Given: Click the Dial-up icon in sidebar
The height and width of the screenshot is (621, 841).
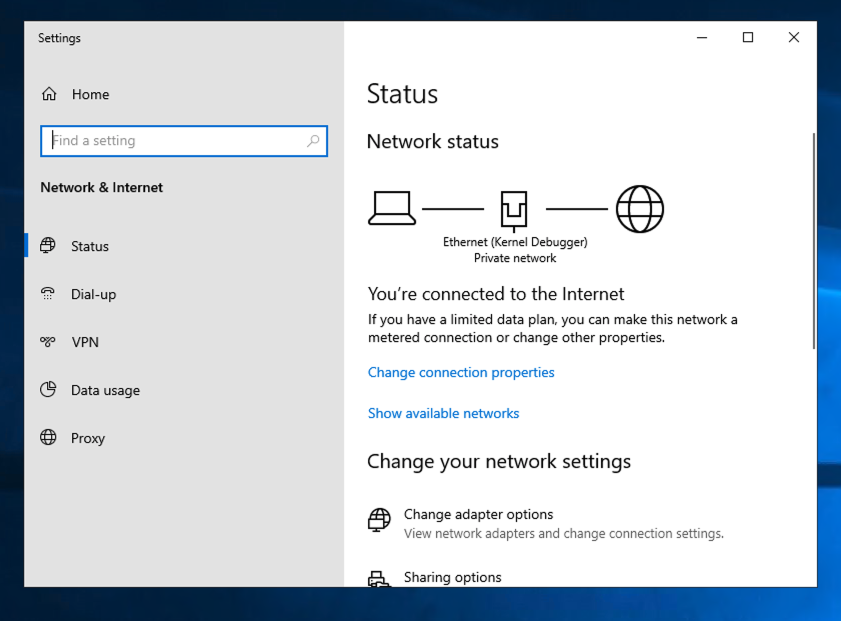Looking at the screenshot, I should tap(48, 294).
